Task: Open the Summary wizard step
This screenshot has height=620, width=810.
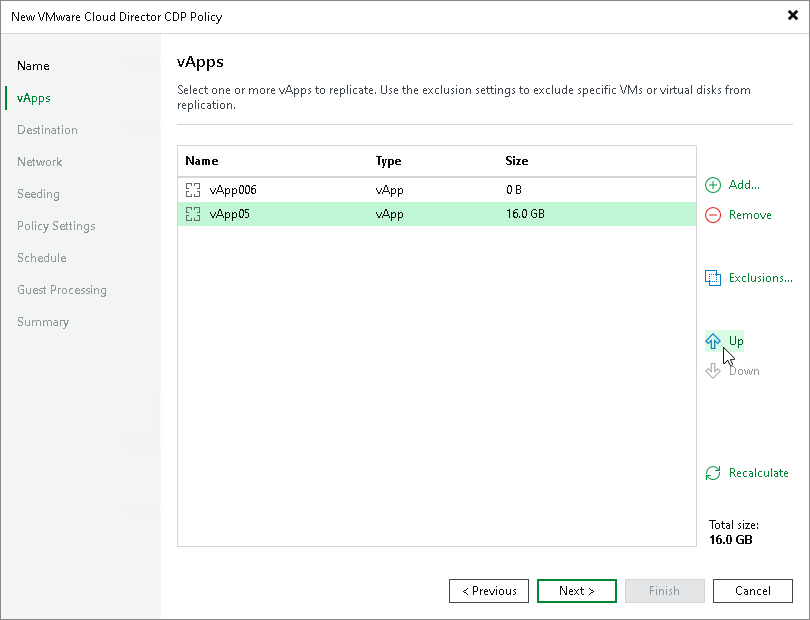Action: (x=43, y=322)
